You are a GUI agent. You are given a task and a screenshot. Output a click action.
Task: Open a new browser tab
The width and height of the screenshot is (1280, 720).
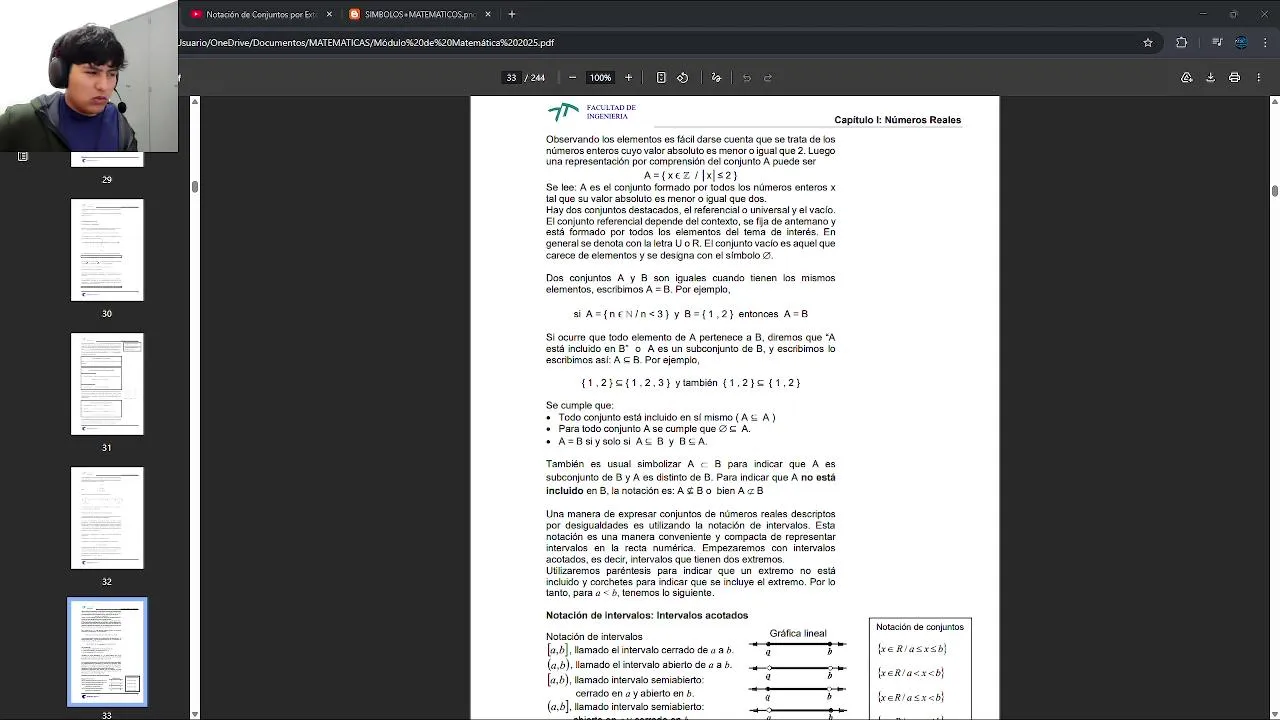coord(512,14)
